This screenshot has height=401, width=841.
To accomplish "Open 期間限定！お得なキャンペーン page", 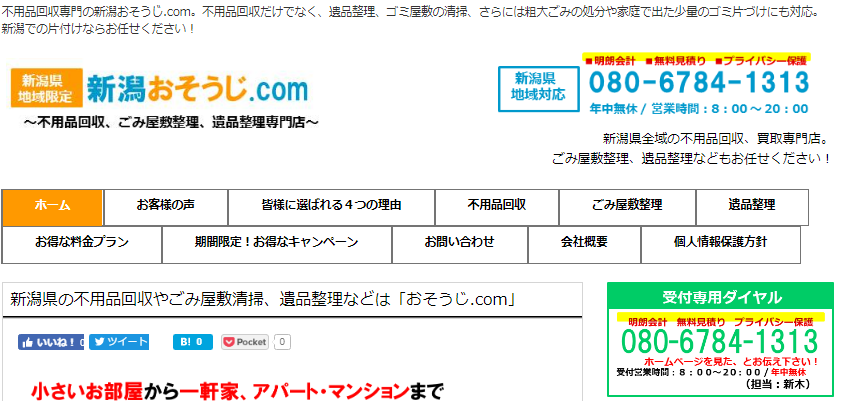I will pyautogui.click(x=277, y=244).
